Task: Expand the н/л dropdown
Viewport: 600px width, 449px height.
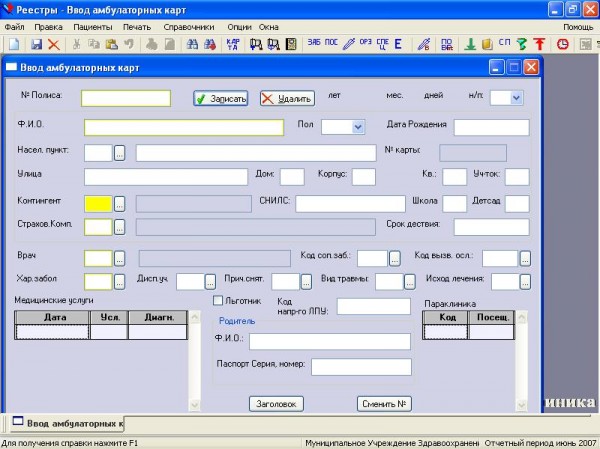Action: pos(516,98)
